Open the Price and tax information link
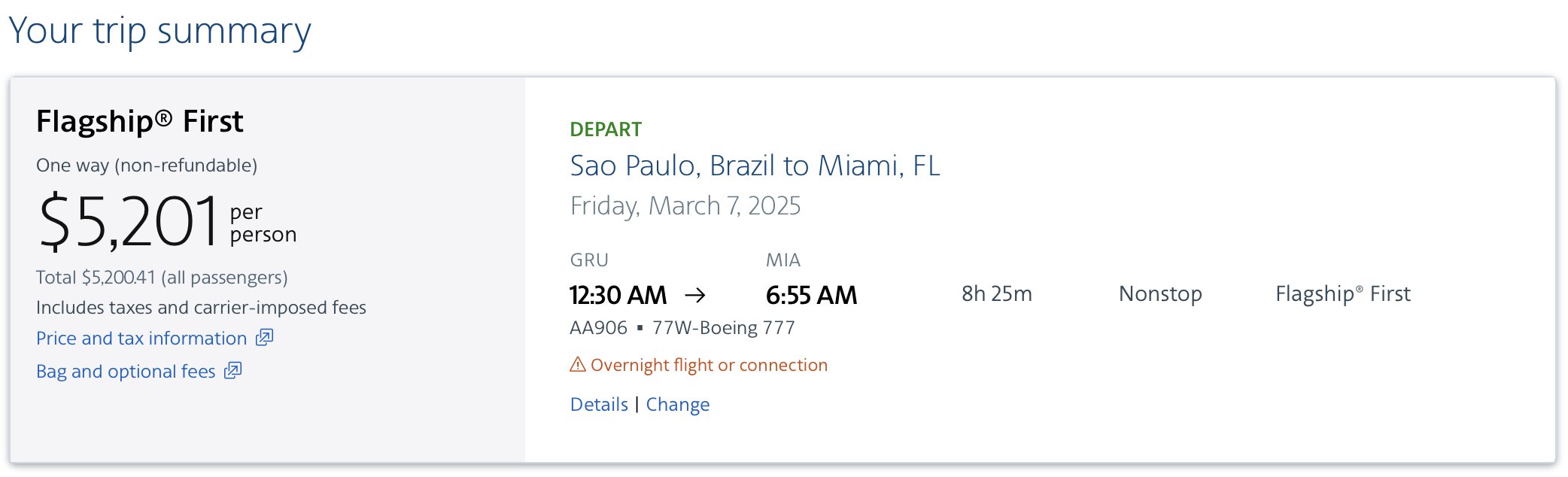 pyautogui.click(x=141, y=338)
